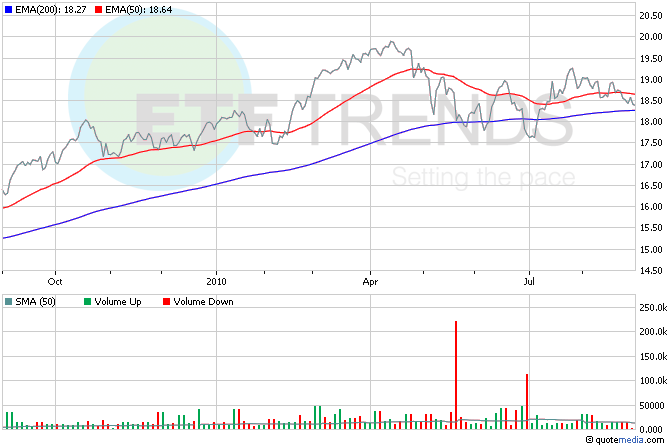Image resolution: width=670 pixels, height=447 pixels.
Task: Click the 250.0k volume axis label
Action: (x=653, y=308)
